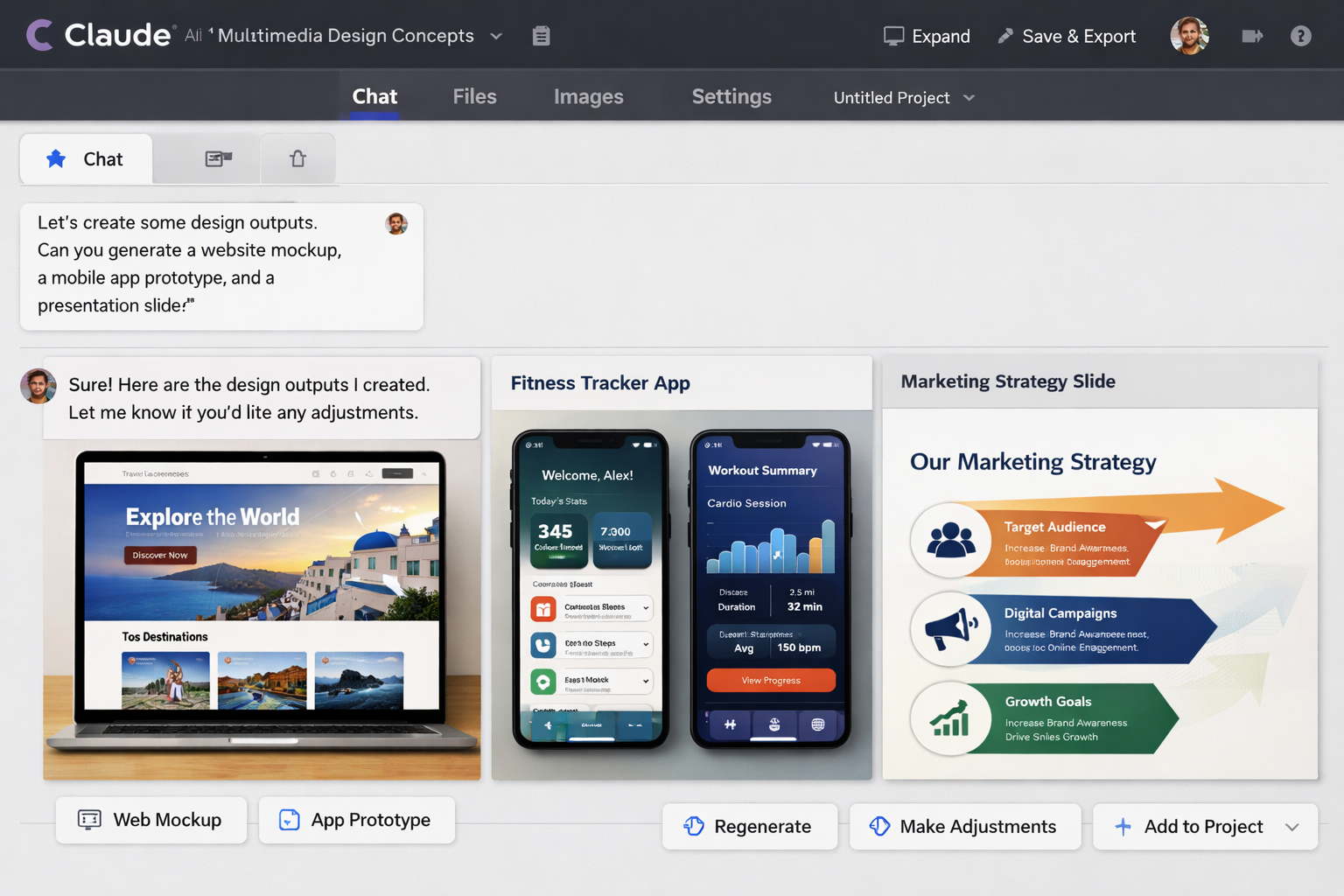Open Multimedia Design Concepts dropdown
1344x896 pixels.
[x=496, y=36]
